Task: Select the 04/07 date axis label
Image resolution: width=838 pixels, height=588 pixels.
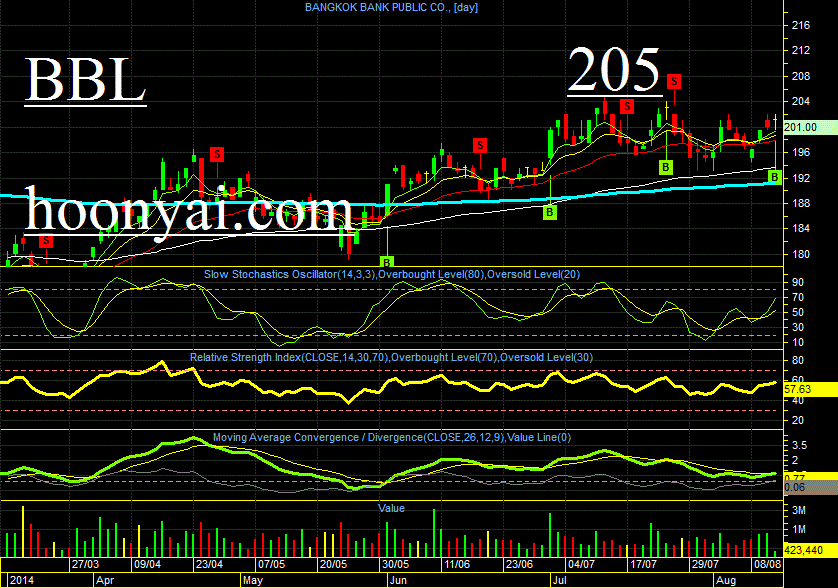Action: [581, 564]
